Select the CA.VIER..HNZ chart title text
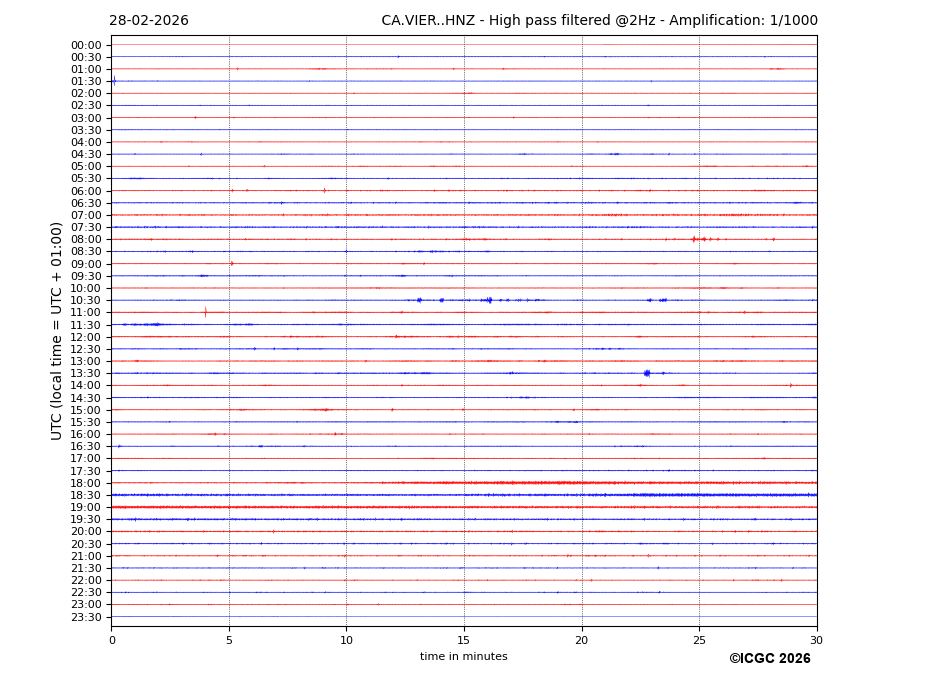Viewport: 927px width, 696px height. (598, 21)
